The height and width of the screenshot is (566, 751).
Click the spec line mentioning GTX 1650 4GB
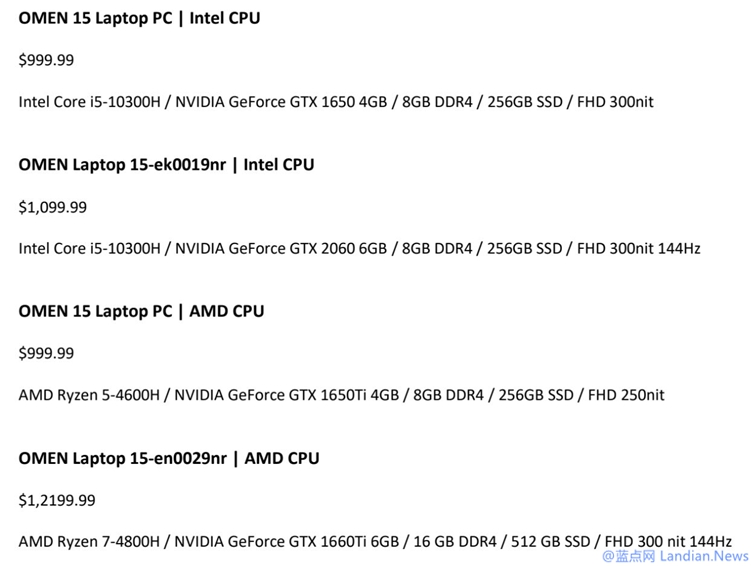click(x=336, y=101)
